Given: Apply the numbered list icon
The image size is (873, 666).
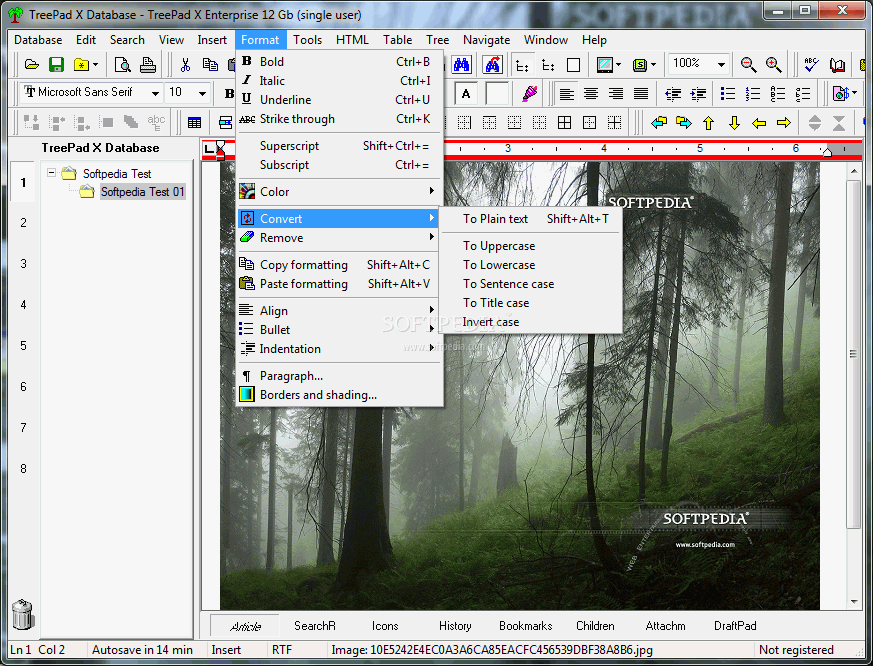Looking at the screenshot, I should 752,94.
